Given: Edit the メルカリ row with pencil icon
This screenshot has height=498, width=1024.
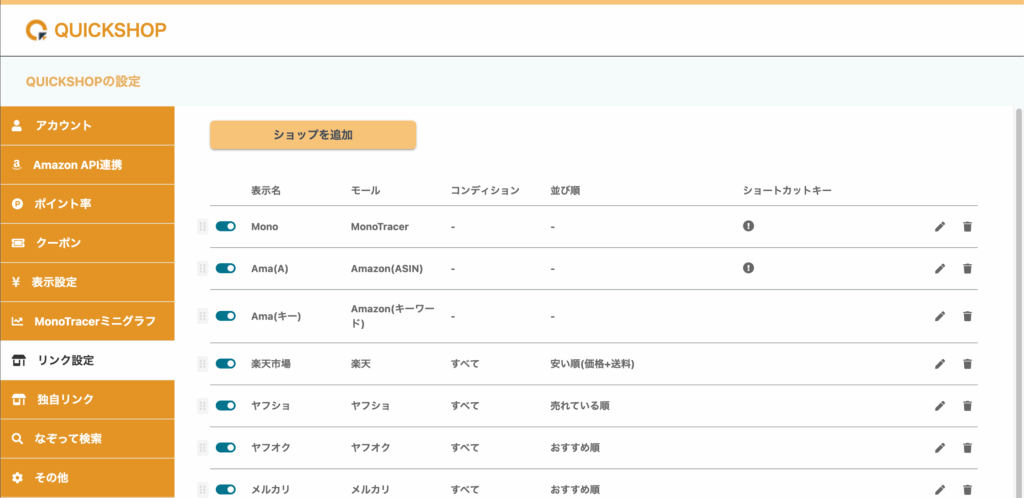Looking at the screenshot, I should (940, 489).
